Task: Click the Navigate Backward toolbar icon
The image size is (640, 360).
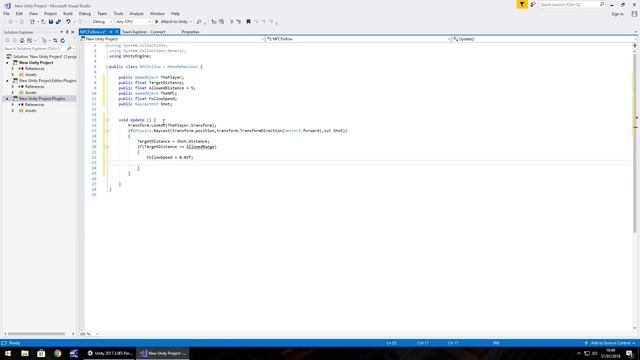Action: pyautogui.click(x=10, y=22)
